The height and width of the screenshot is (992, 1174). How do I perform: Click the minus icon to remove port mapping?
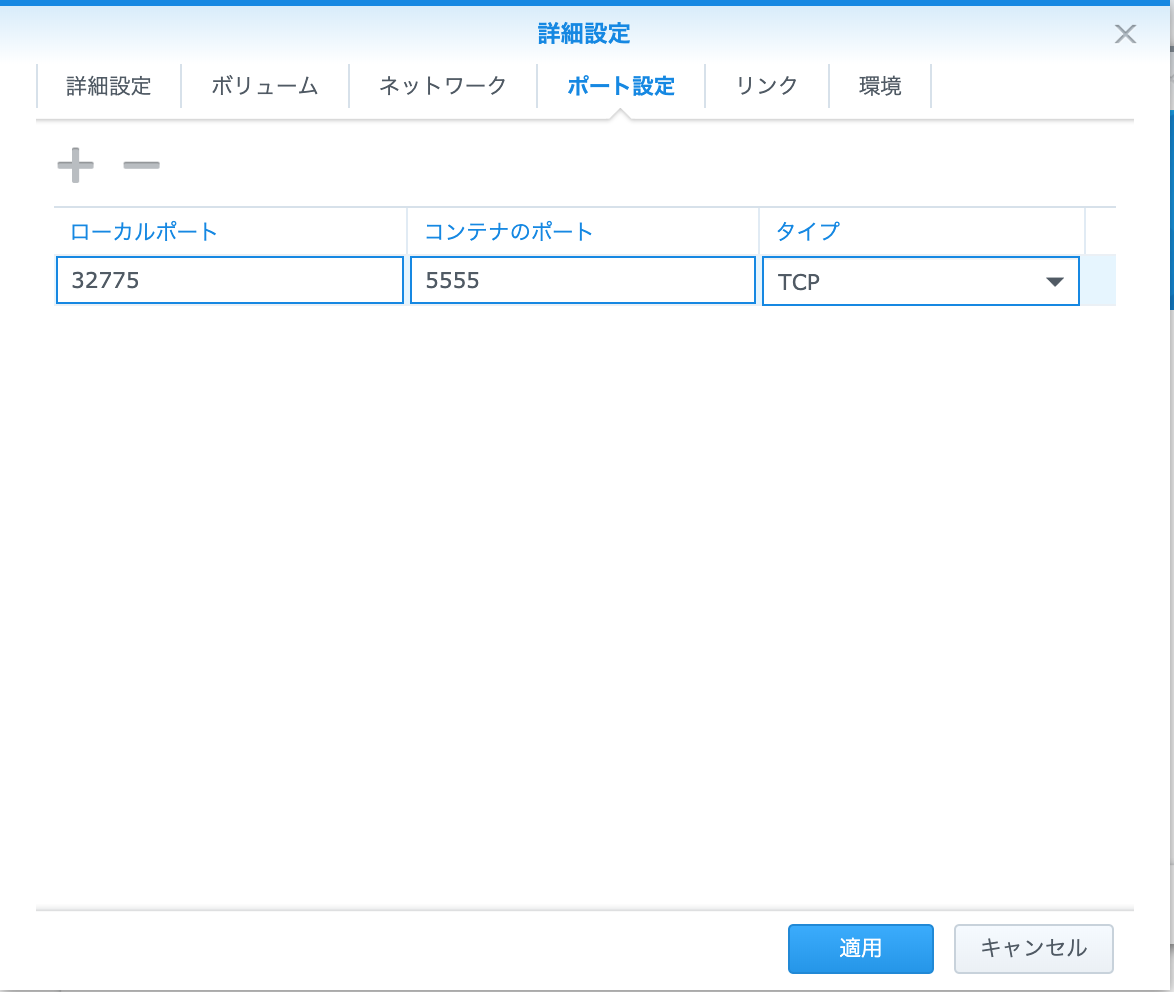click(x=141, y=165)
